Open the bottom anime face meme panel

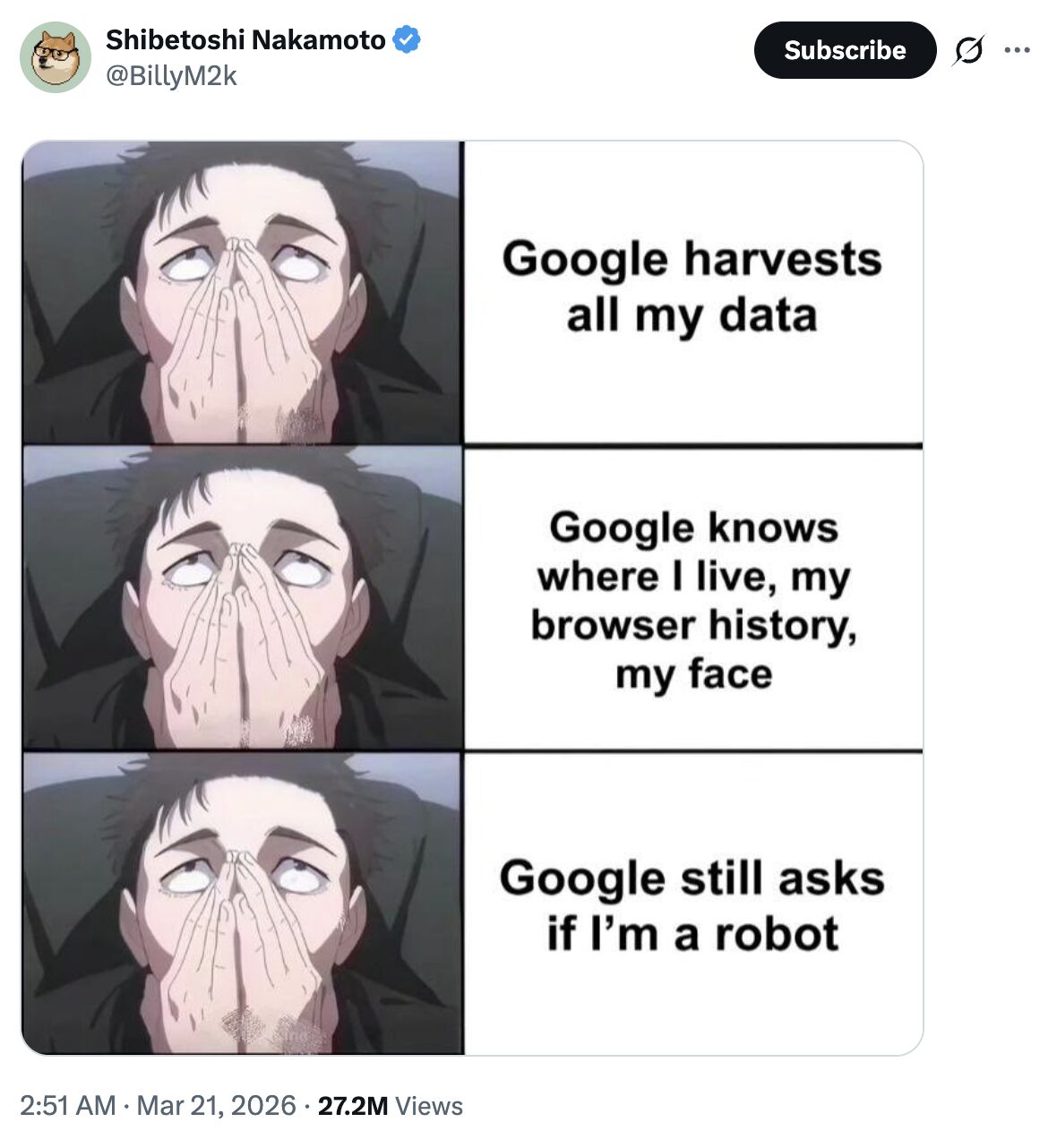click(x=242, y=903)
